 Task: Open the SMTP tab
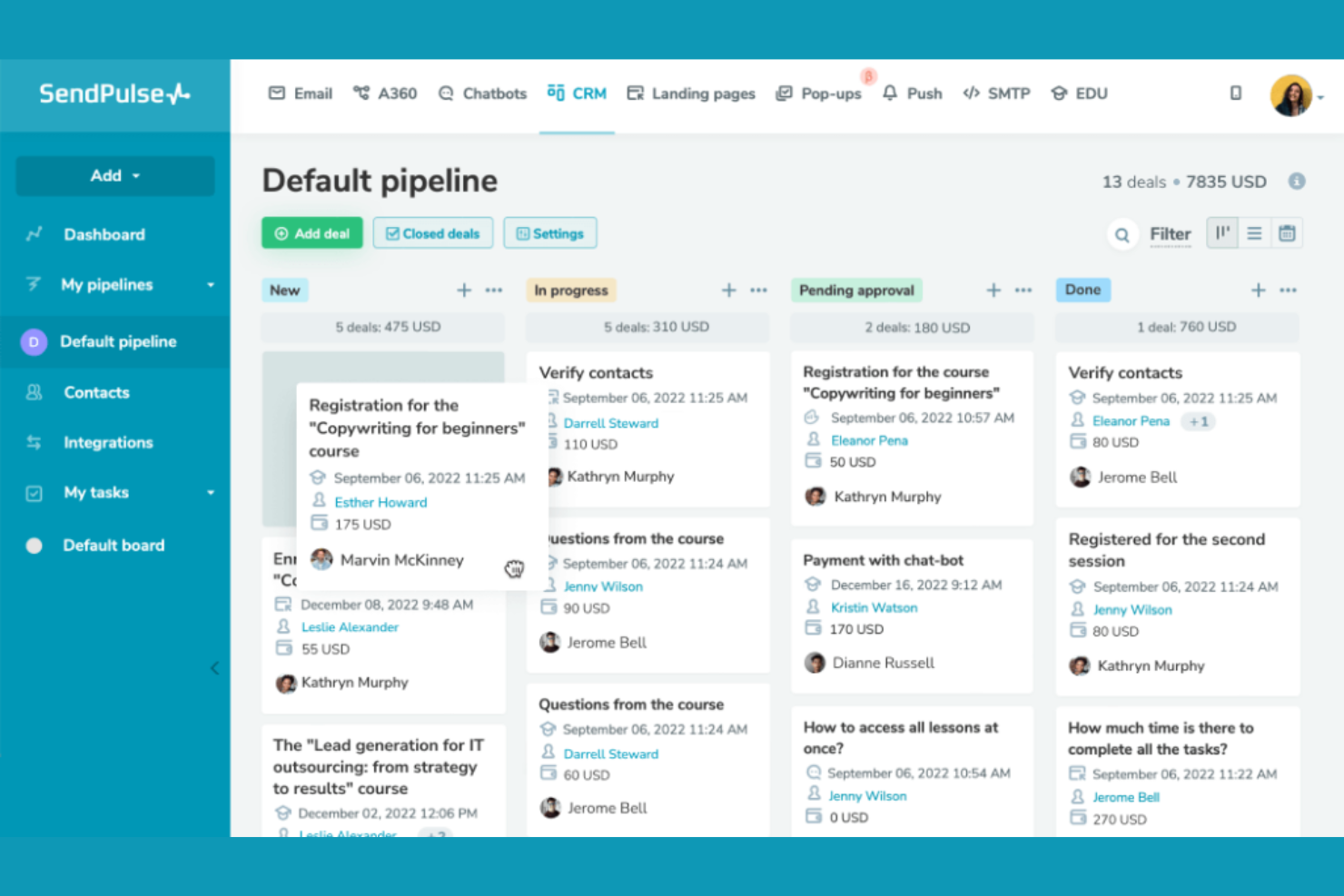coord(996,94)
